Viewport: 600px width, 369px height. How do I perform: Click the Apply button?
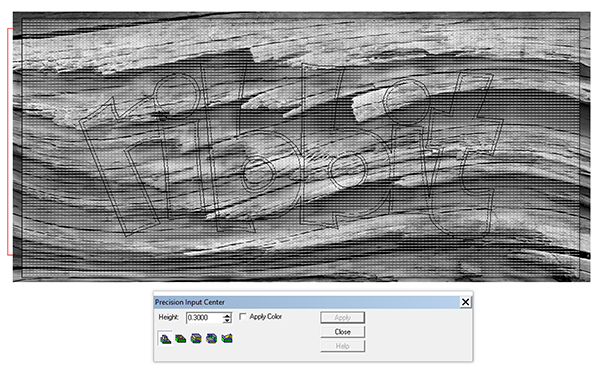pos(342,317)
